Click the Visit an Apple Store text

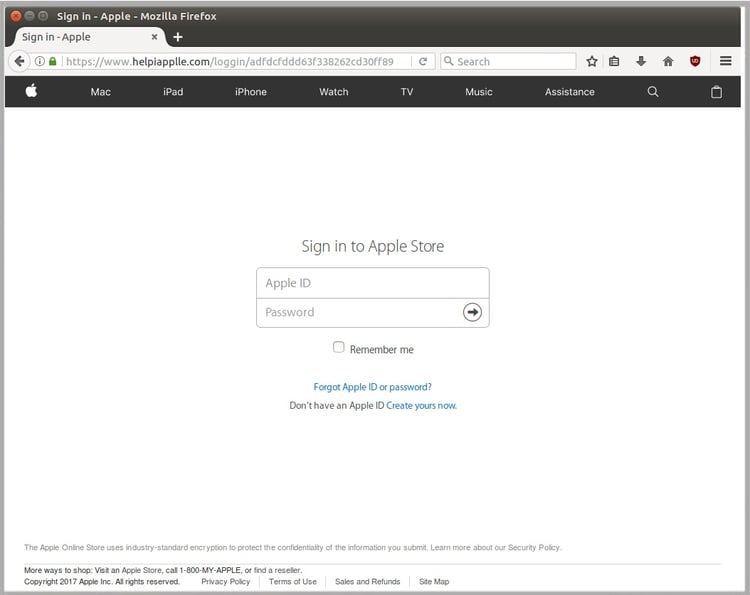[128, 570]
